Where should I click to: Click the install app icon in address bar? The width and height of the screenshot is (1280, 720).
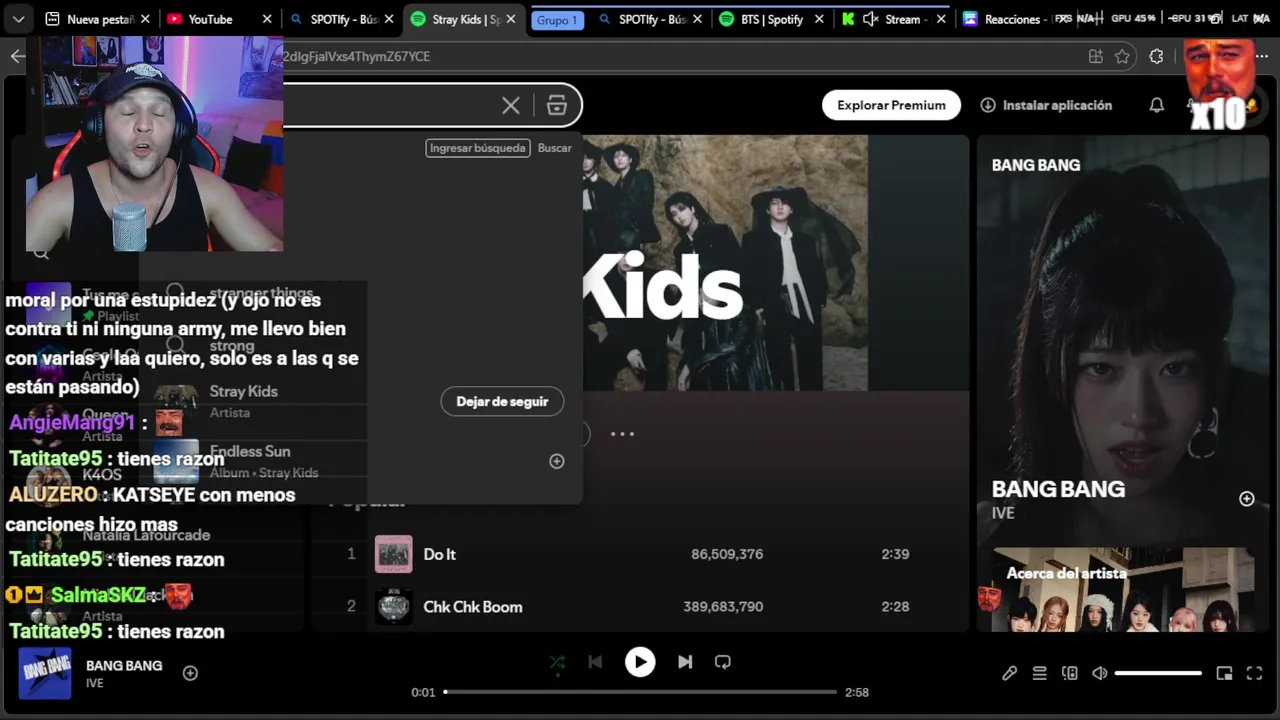1096,57
